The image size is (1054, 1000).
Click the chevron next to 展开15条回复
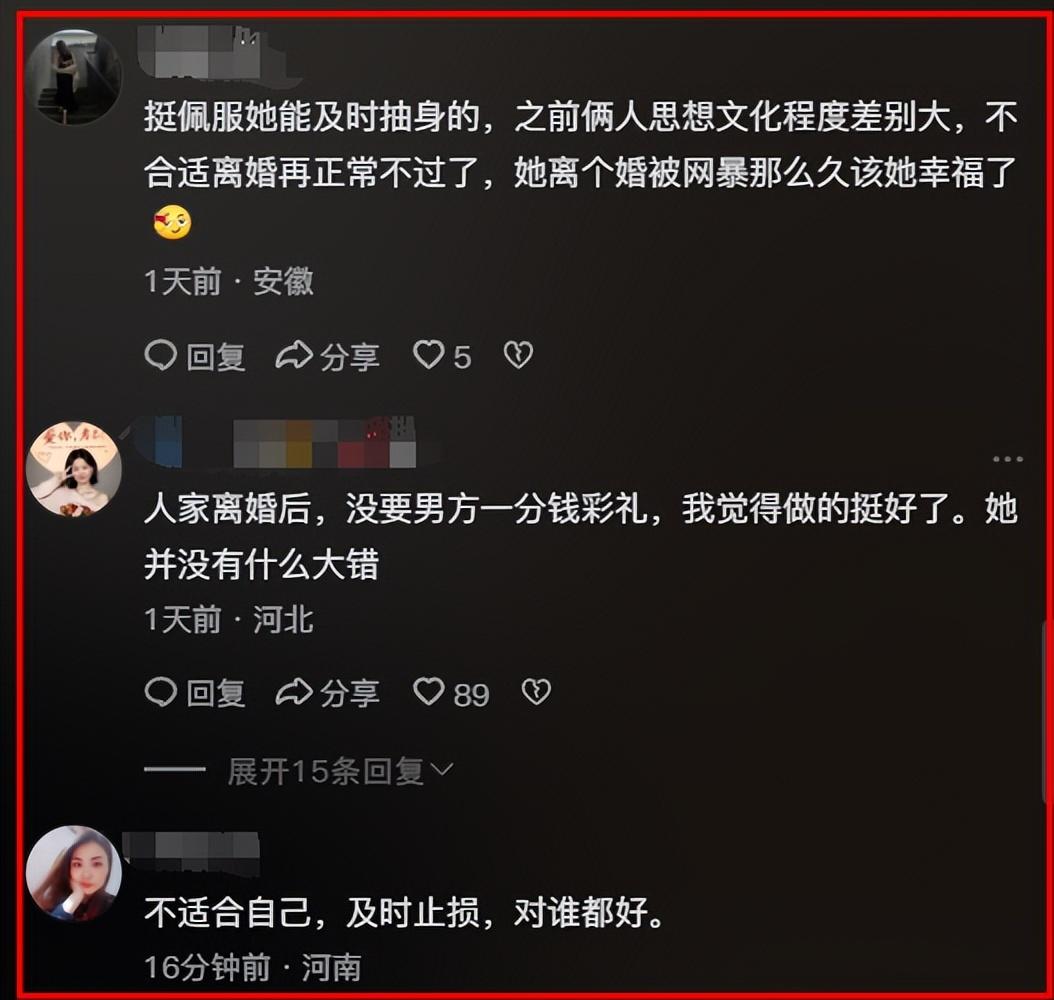coord(442,770)
